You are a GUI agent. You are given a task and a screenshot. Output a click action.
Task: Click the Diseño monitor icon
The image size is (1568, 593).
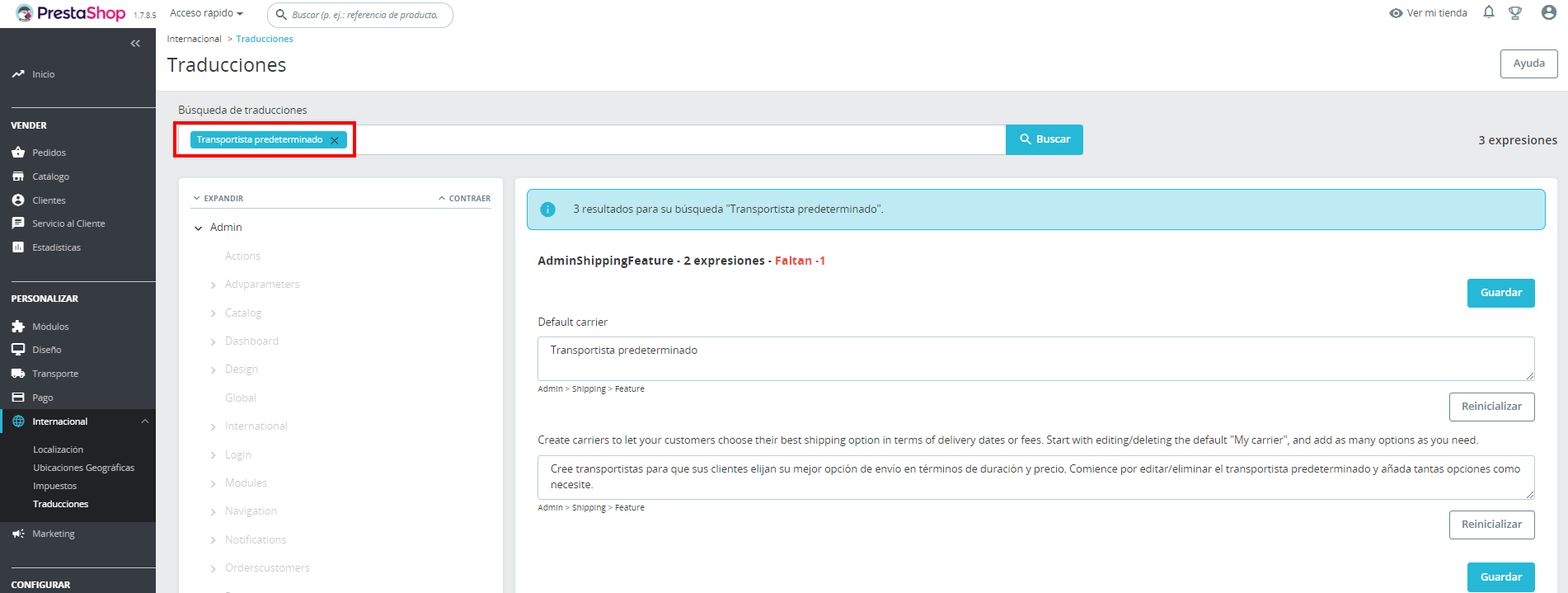pos(18,350)
